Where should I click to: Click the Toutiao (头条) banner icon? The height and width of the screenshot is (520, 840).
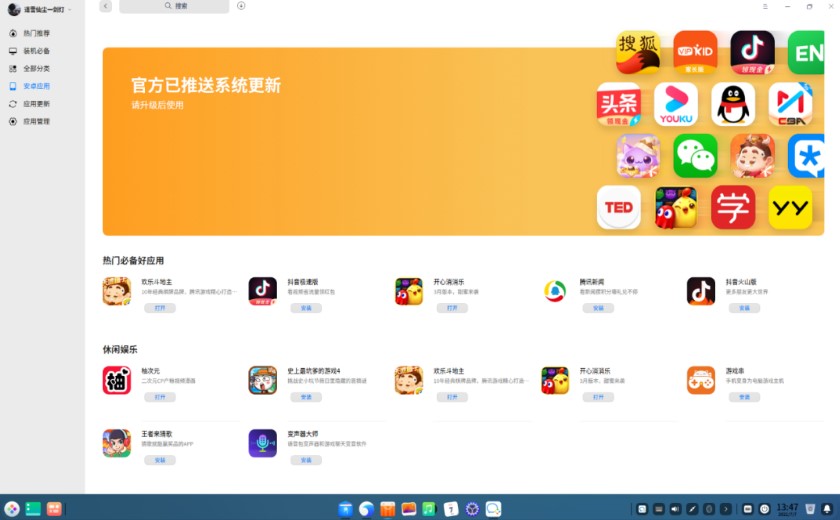click(619, 104)
